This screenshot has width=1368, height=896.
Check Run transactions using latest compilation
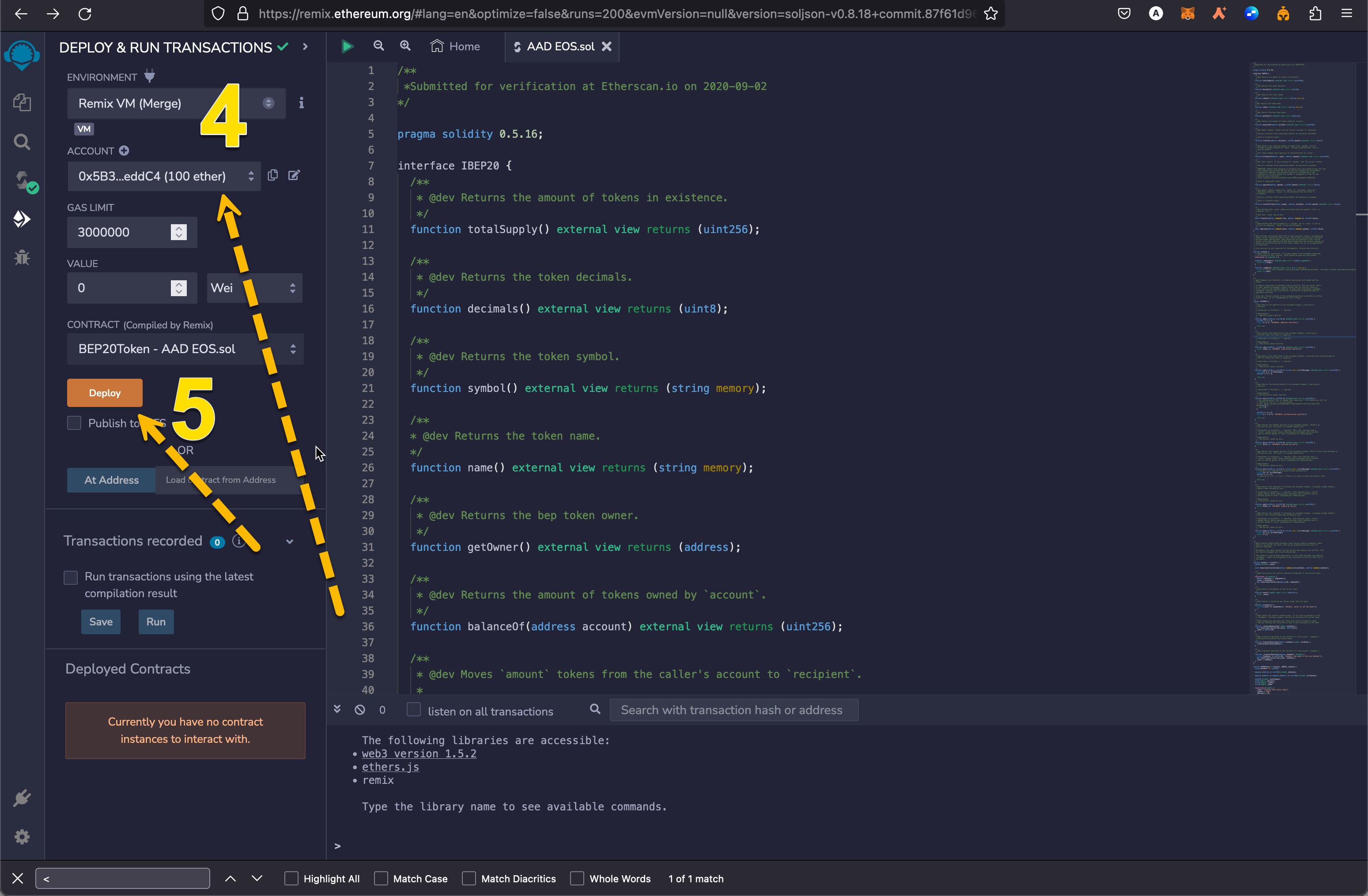71,577
